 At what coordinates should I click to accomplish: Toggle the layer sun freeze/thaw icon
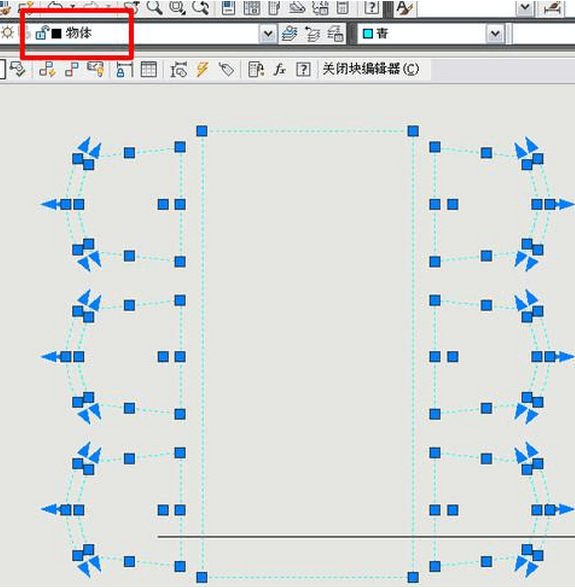click(8, 33)
